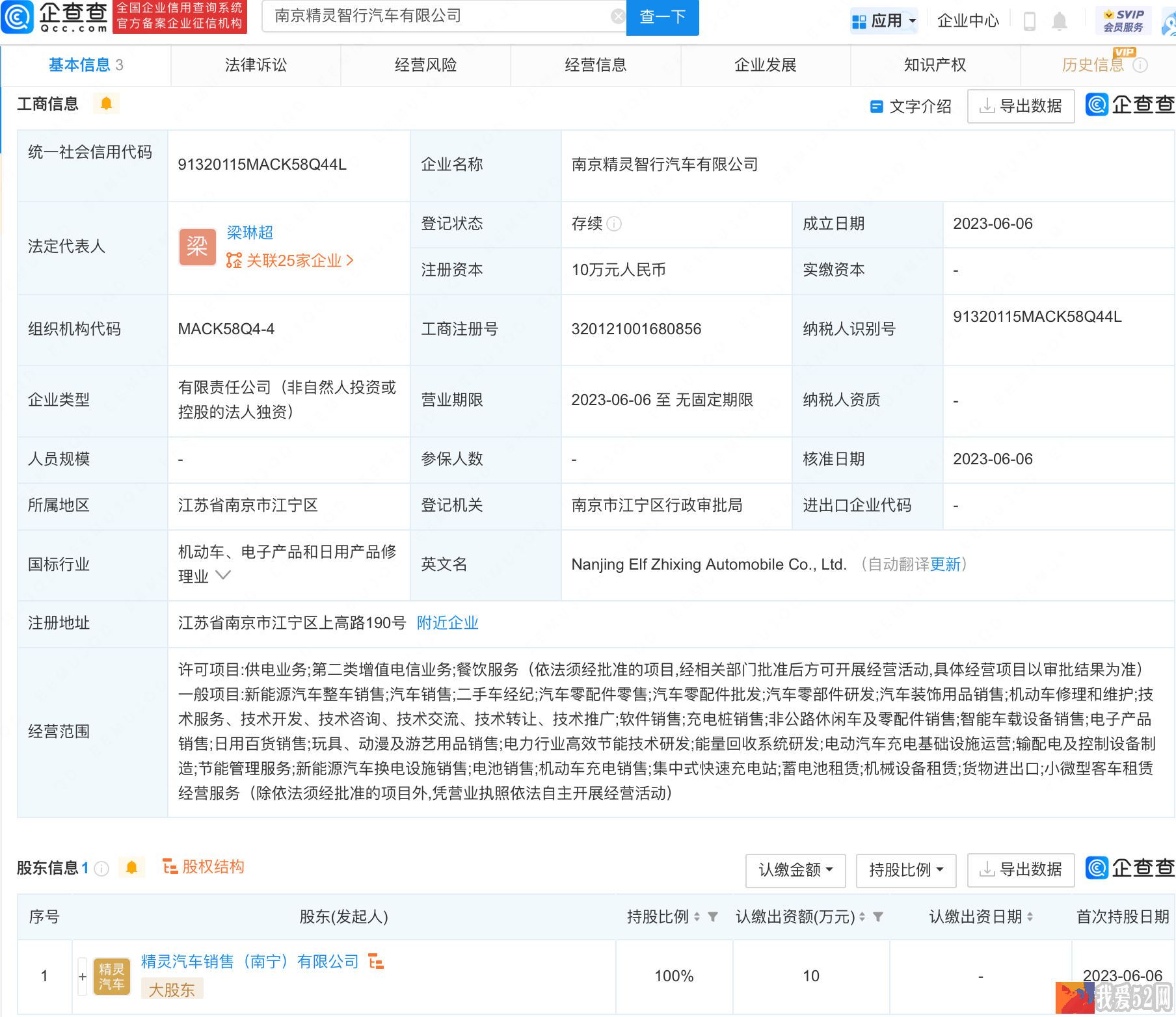Click the 精灵汽车 shareholder logo

click(x=111, y=977)
